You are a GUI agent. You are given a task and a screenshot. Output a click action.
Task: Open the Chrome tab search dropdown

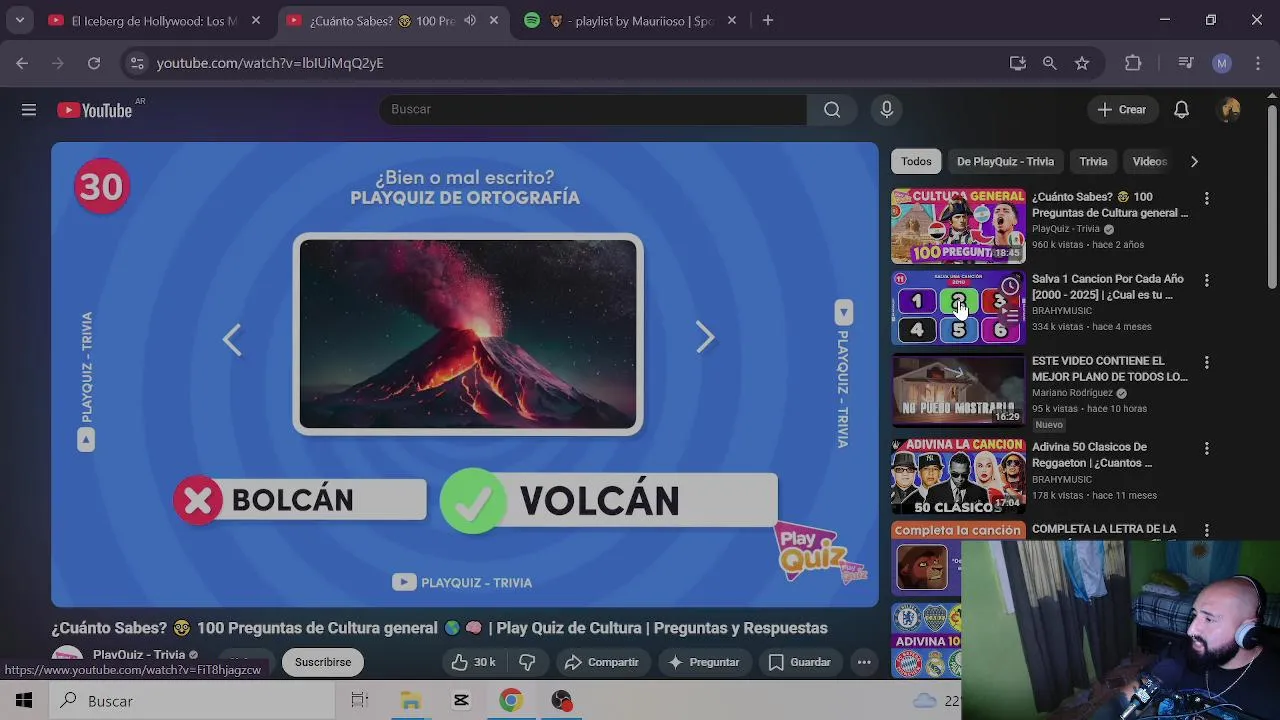click(19, 20)
